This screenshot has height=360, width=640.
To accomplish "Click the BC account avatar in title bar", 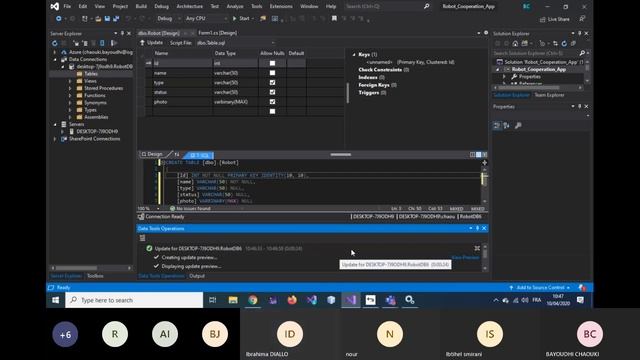I will coord(527,7).
